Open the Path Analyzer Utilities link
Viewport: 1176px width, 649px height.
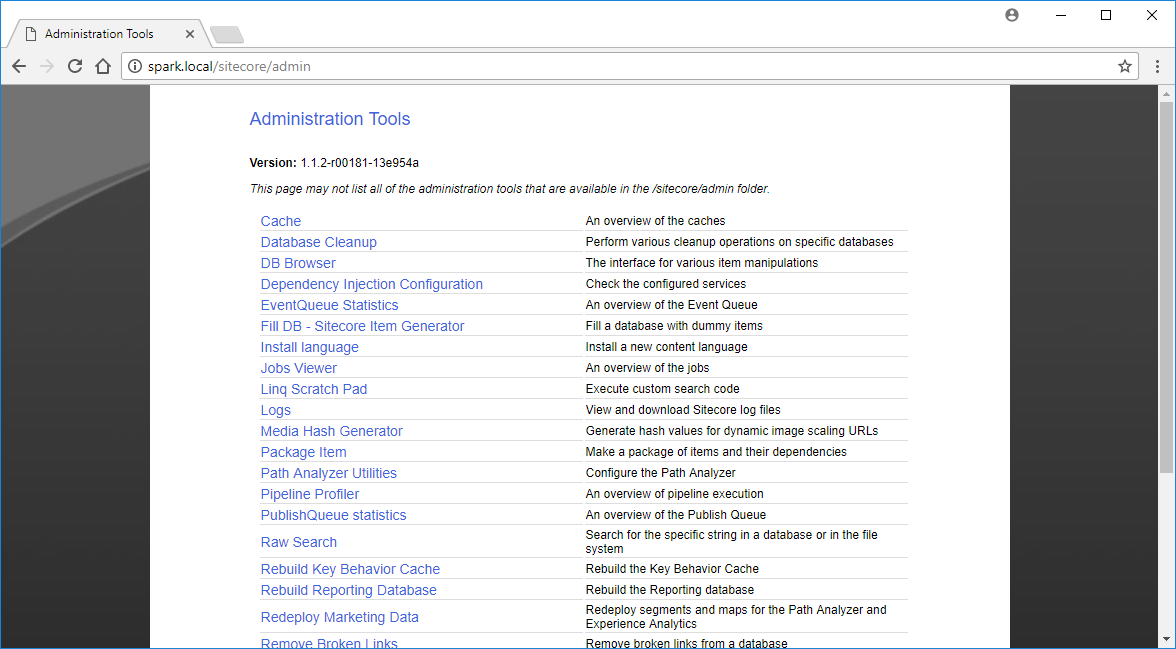click(328, 473)
